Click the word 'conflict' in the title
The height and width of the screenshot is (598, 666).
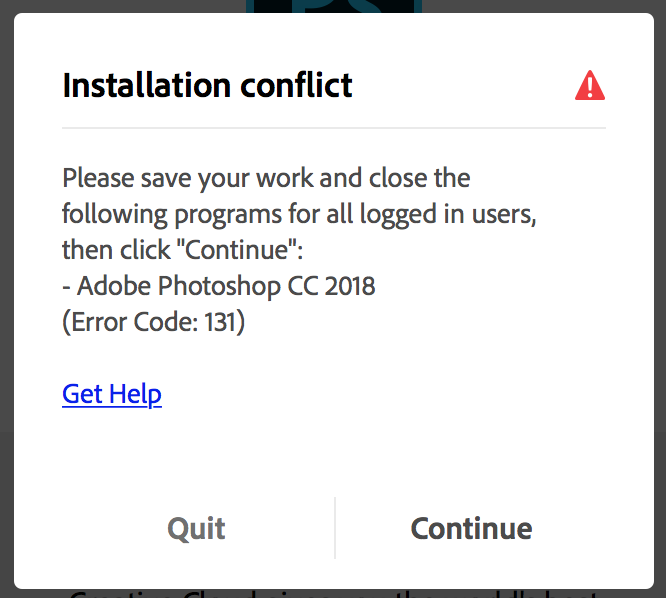click(296, 85)
